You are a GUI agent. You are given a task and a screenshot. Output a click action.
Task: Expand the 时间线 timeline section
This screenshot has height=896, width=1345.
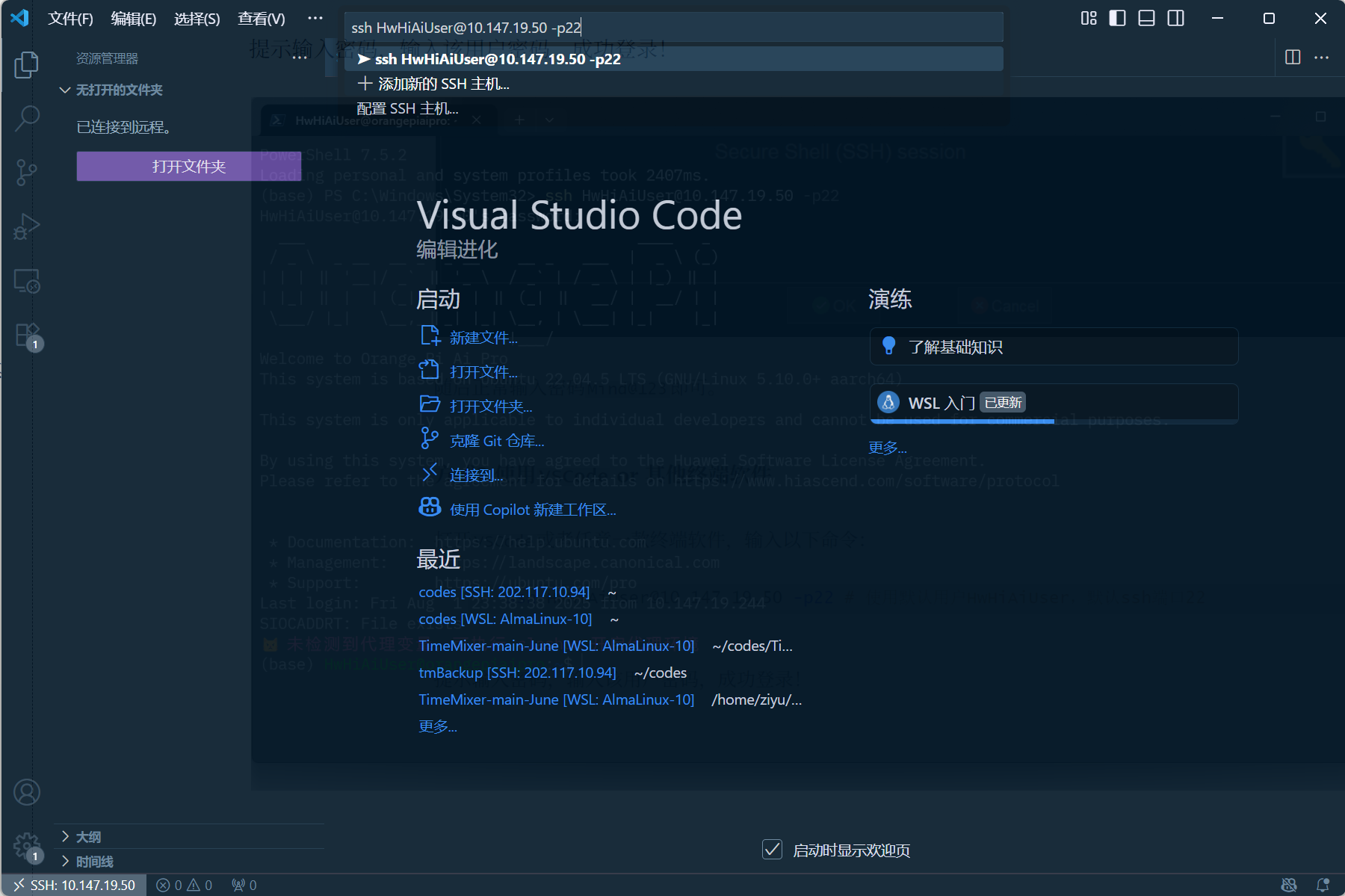pos(94,862)
